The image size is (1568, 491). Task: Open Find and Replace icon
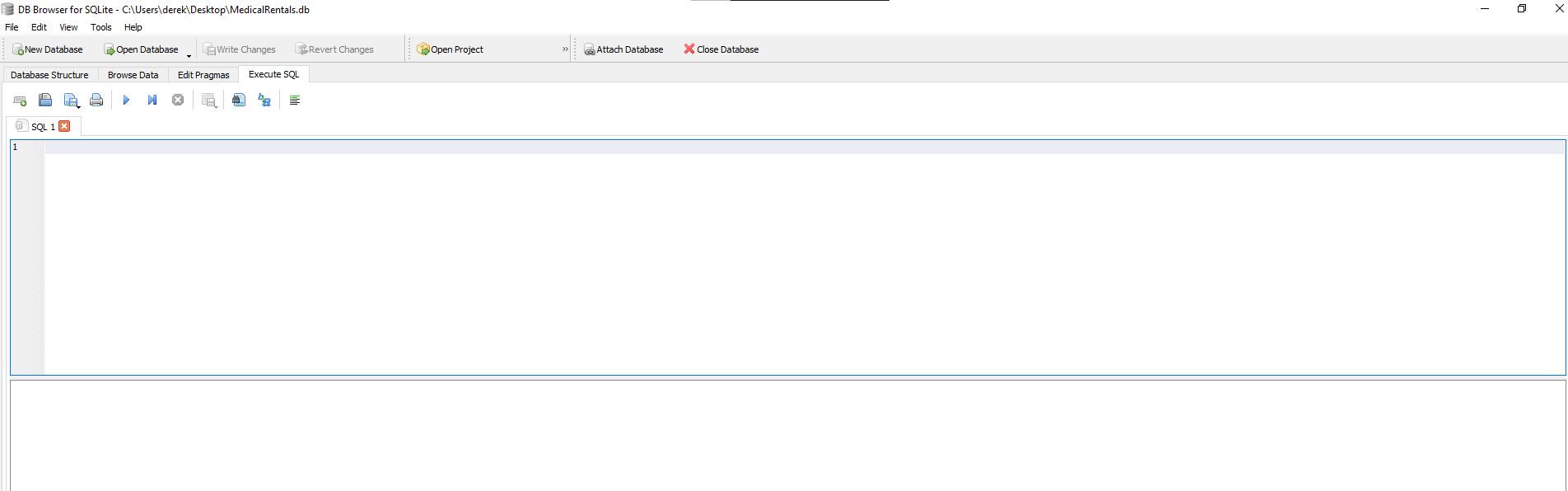pyautogui.click(x=264, y=101)
